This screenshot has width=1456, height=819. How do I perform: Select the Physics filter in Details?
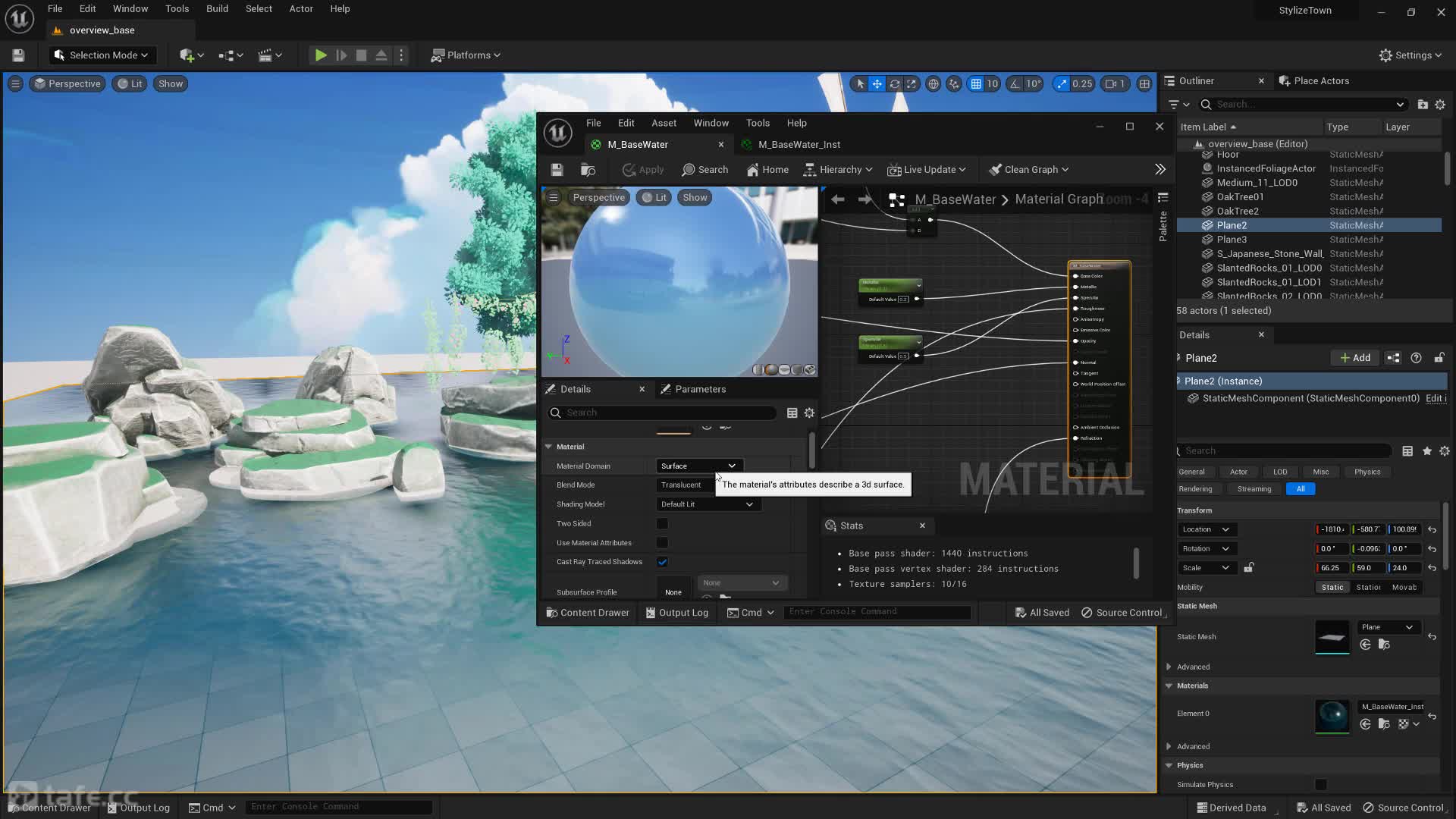point(1367,472)
